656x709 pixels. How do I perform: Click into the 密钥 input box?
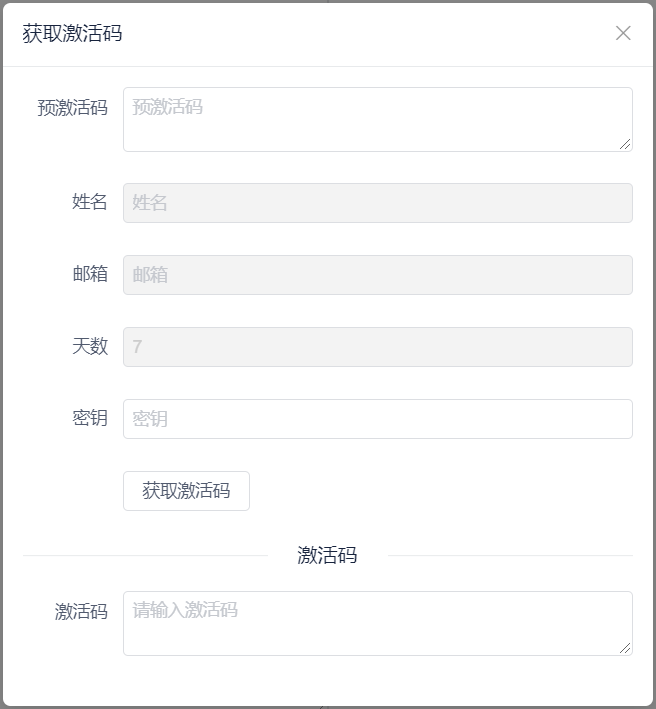click(377, 418)
